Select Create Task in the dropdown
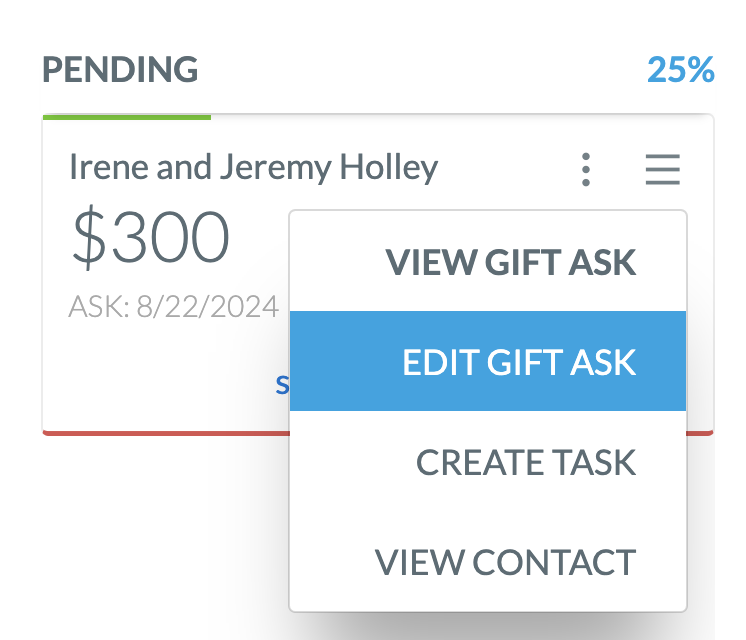The height and width of the screenshot is (640, 746). coord(525,462)
